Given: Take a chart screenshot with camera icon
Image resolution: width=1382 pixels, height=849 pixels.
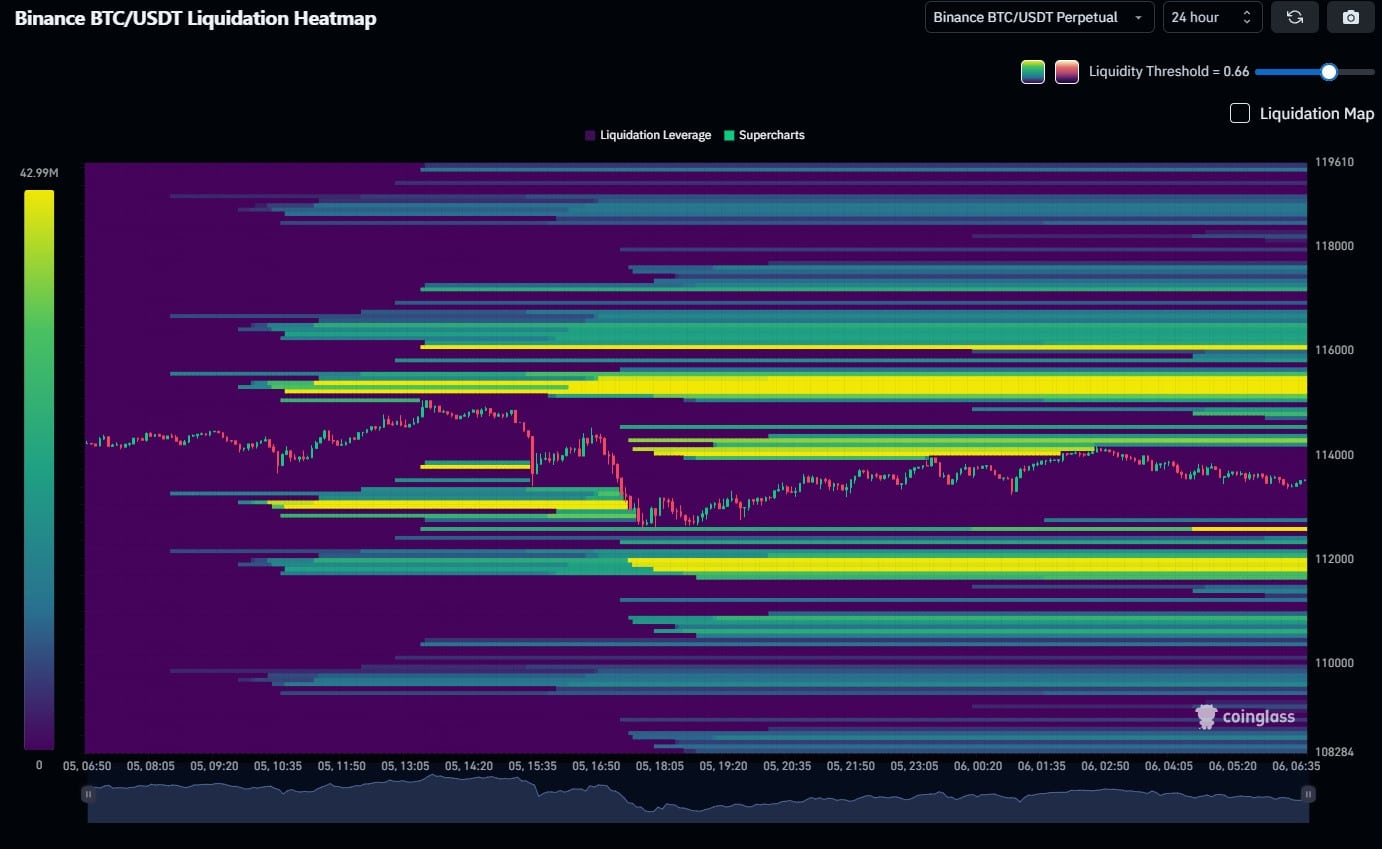Looking at the screenshot, I should 1350,17.
